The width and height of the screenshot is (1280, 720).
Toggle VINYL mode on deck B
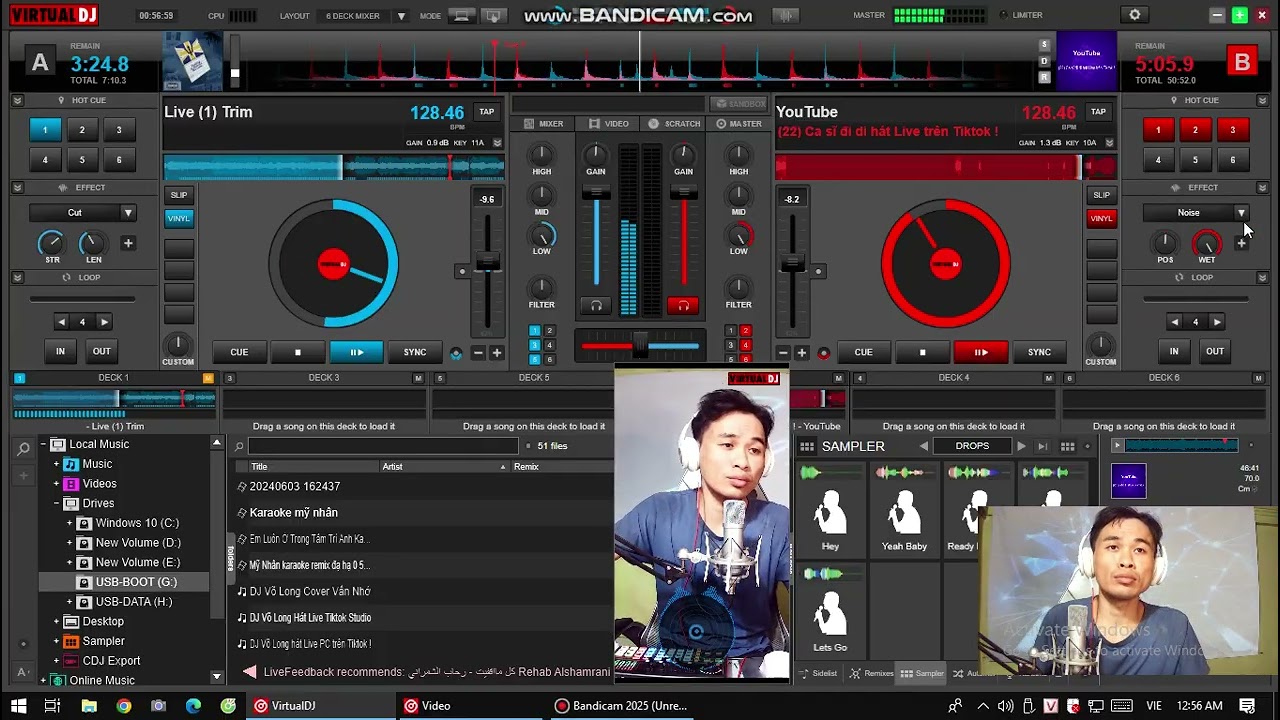pyautogui.click(x=1101, y=218)
